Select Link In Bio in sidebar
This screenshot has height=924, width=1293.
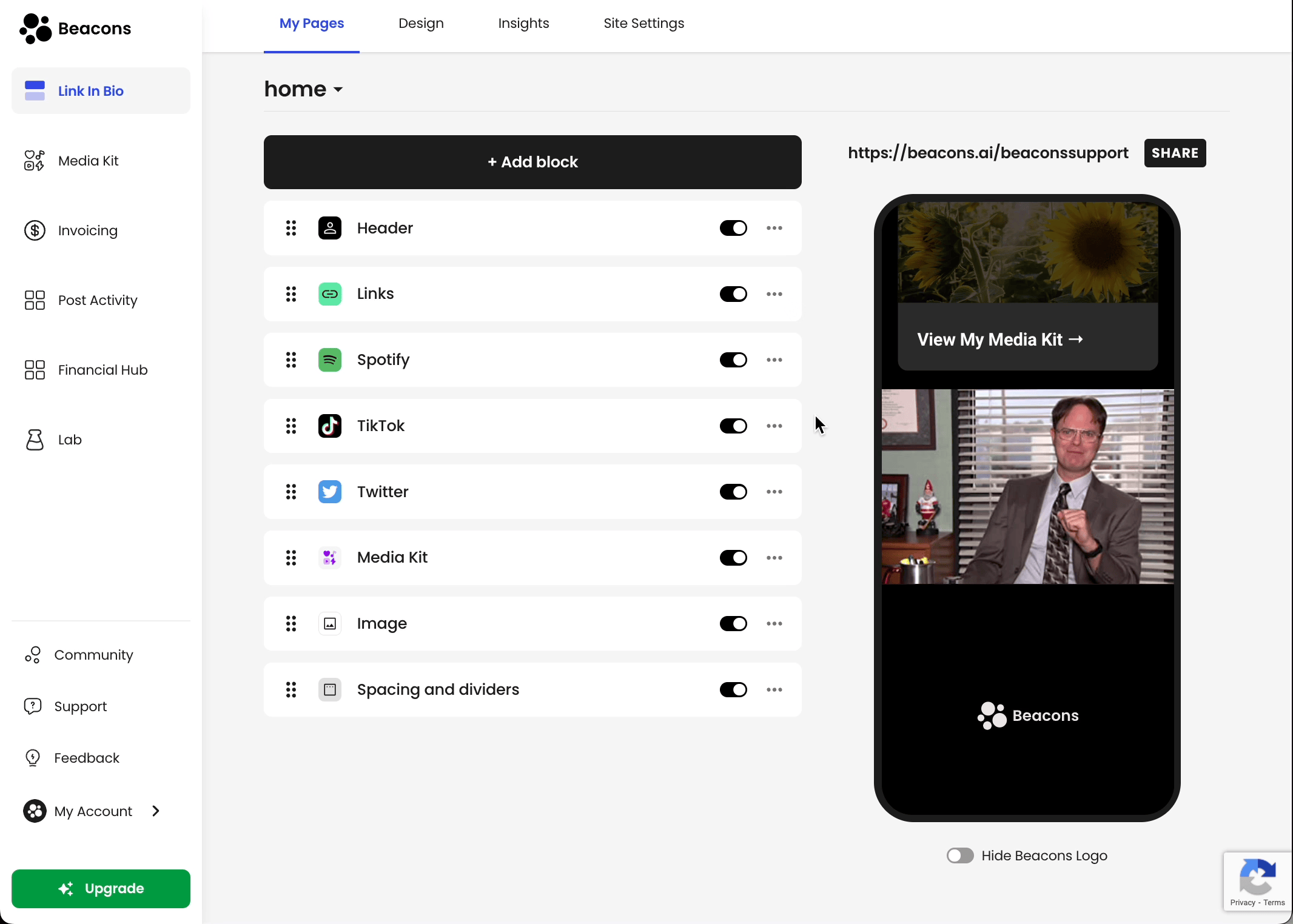pyautogui.click(x=101, y=91)
